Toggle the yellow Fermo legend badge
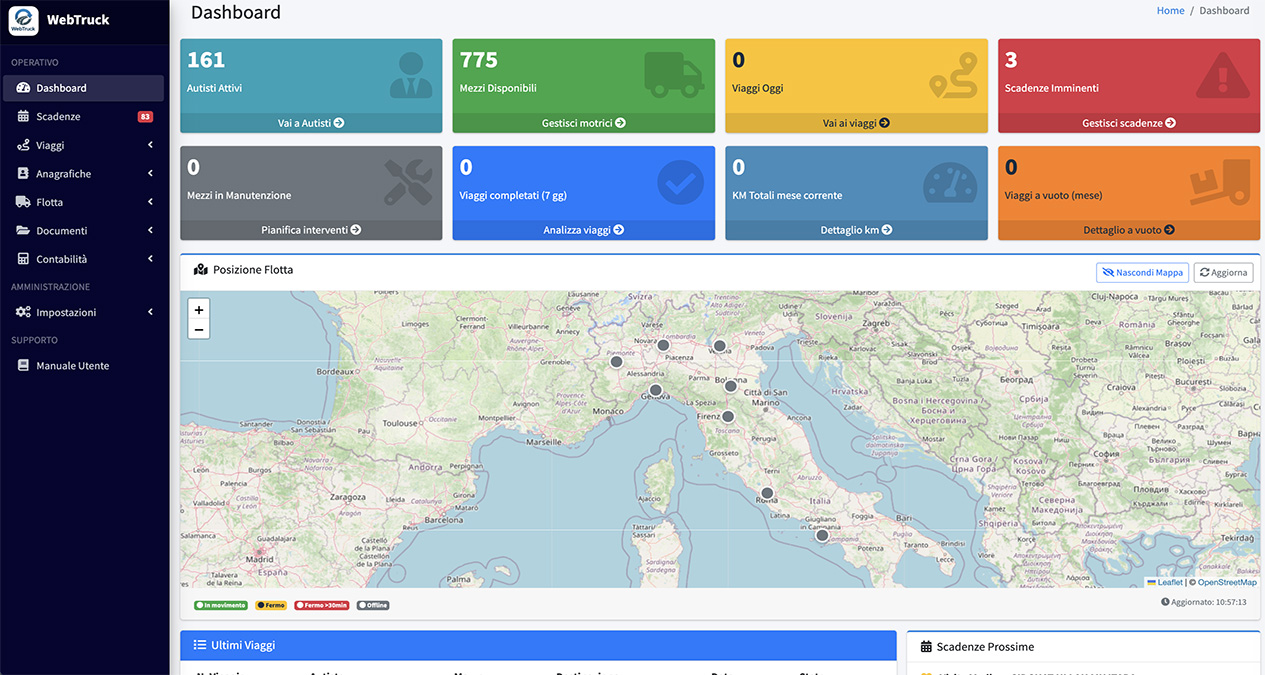 (271, 605)
